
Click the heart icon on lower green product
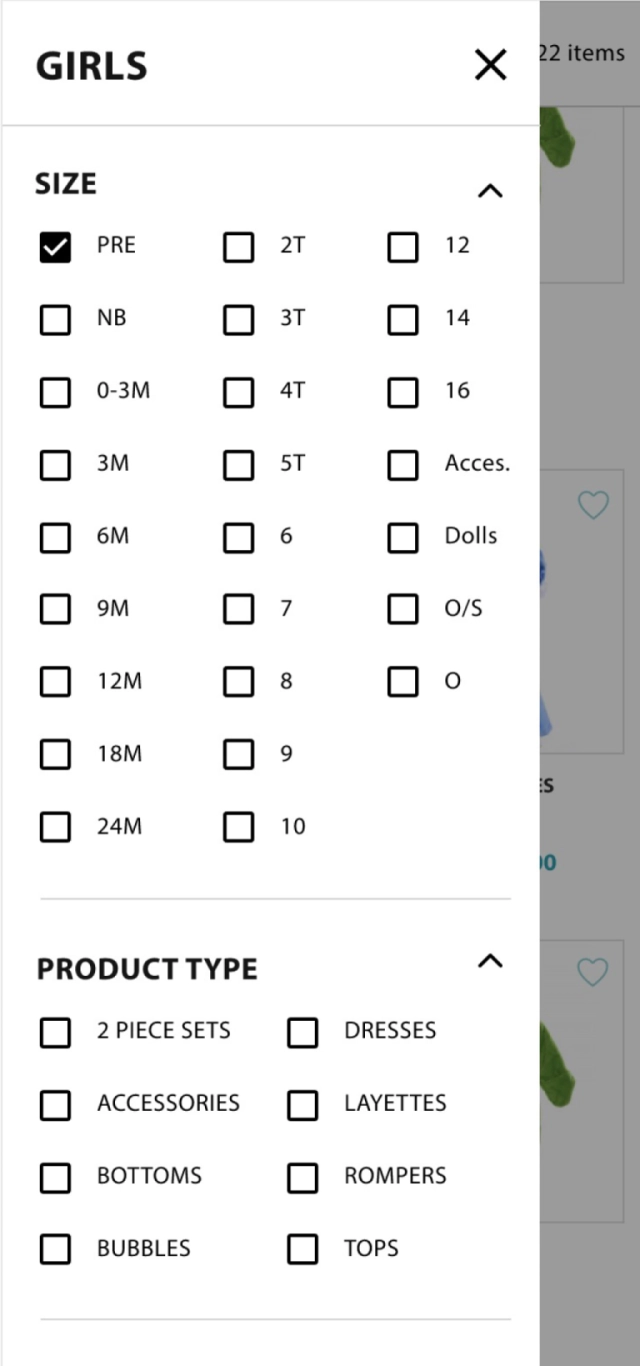pyautogui.click(x=593, y=971)
